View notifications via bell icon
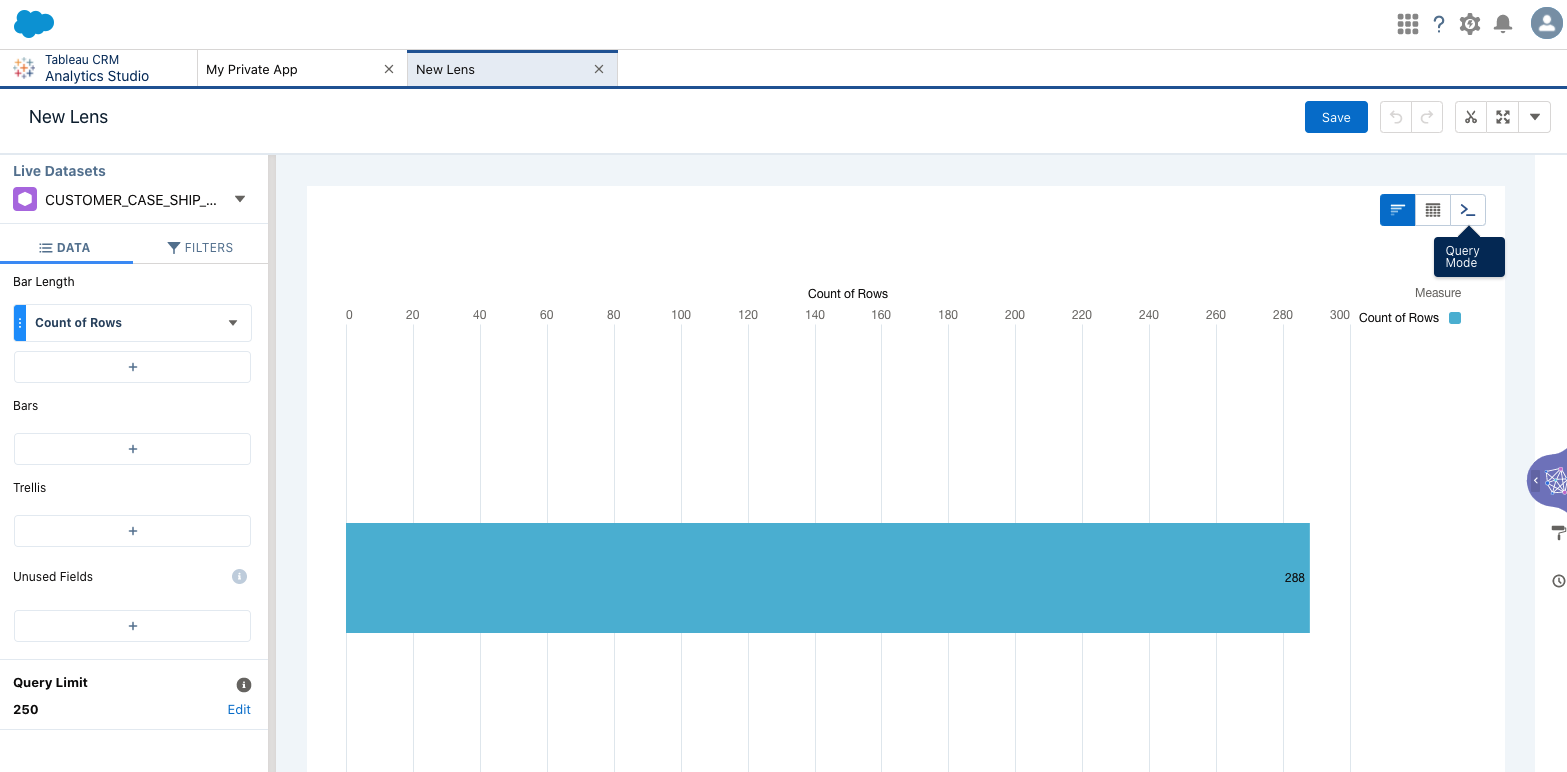 coord(1502,24)
